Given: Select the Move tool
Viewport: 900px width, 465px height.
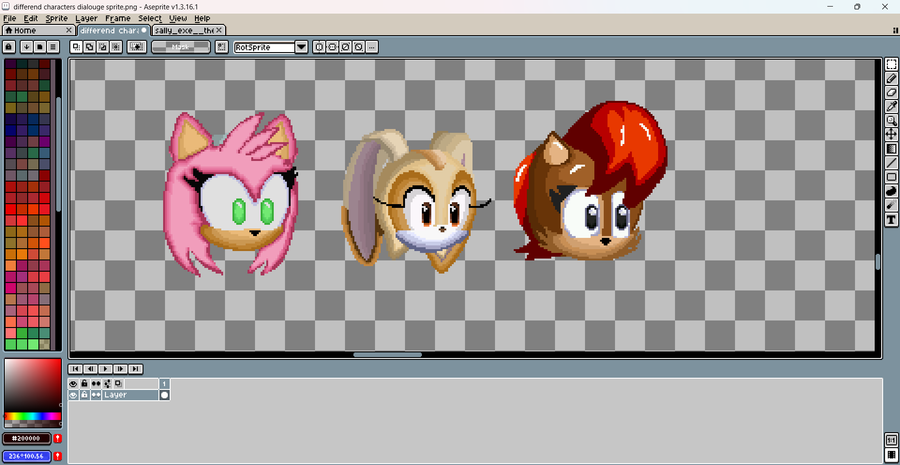Looking at the screenshot, I should (891, 134).
